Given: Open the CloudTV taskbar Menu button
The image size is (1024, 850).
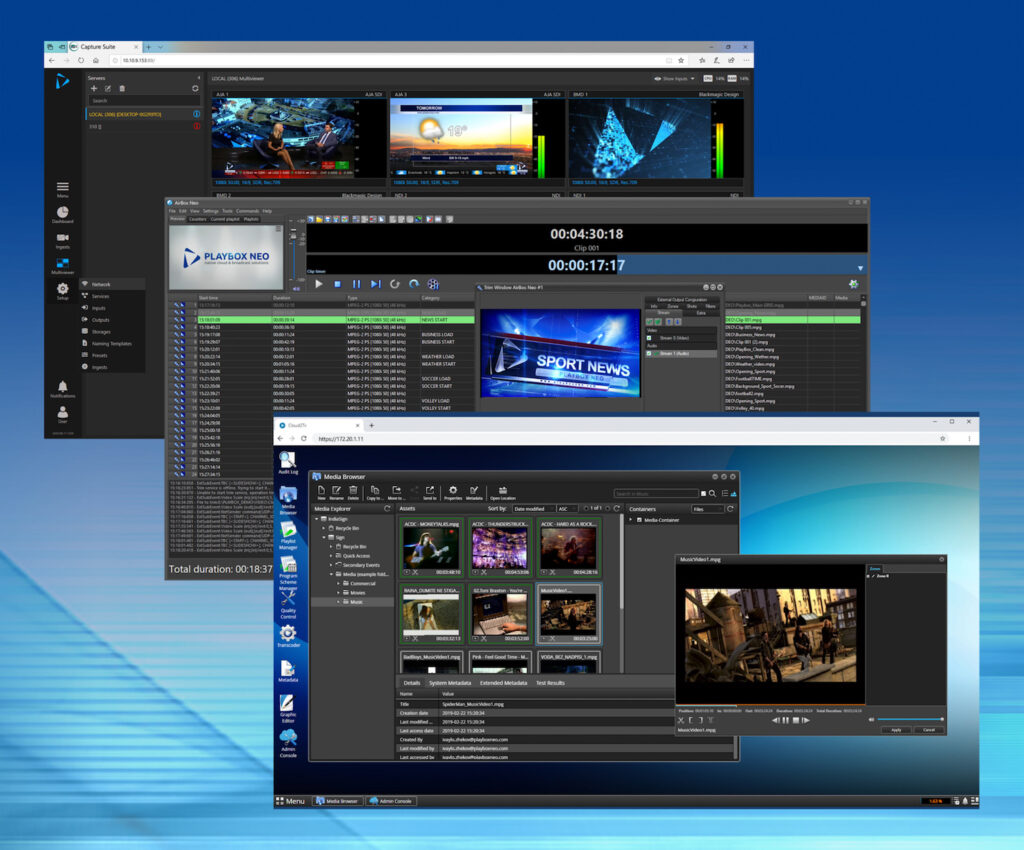Looking at the screenshot, I should click(x=290, y=801).
